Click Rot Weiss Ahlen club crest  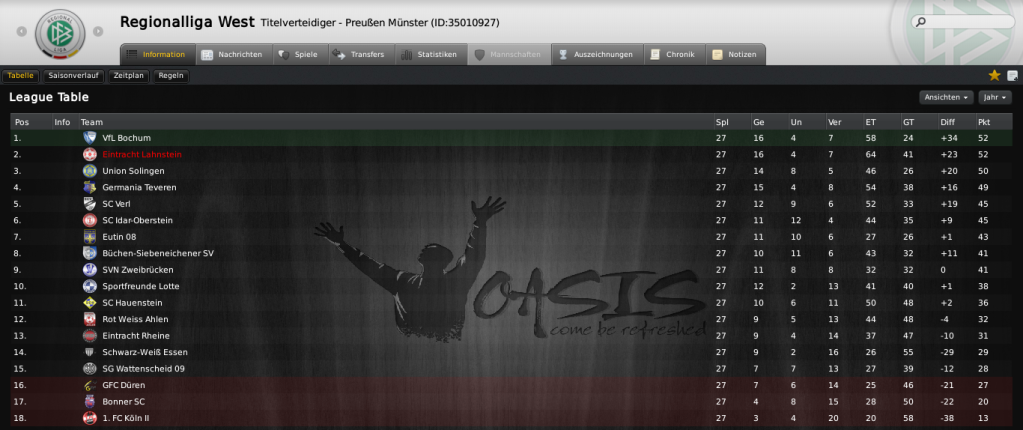[x=89, y=319]
